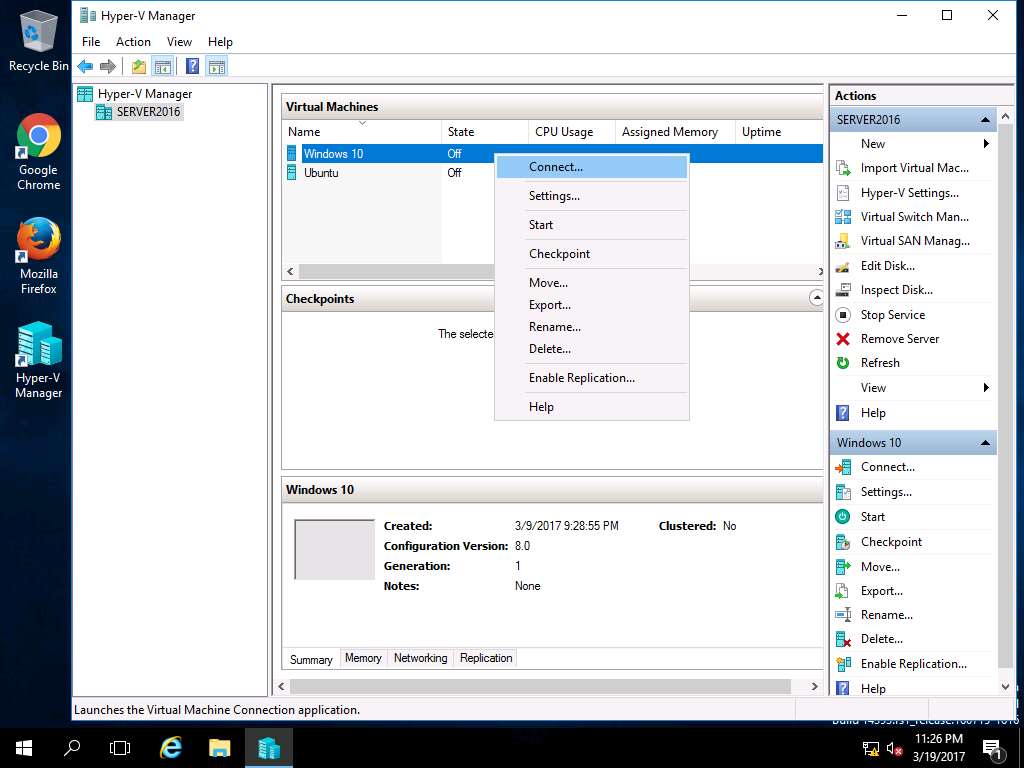Open Google Chrome desktop shortcut
The height and width of the screenshot is (768, 1024).
(x=39, y=153)
